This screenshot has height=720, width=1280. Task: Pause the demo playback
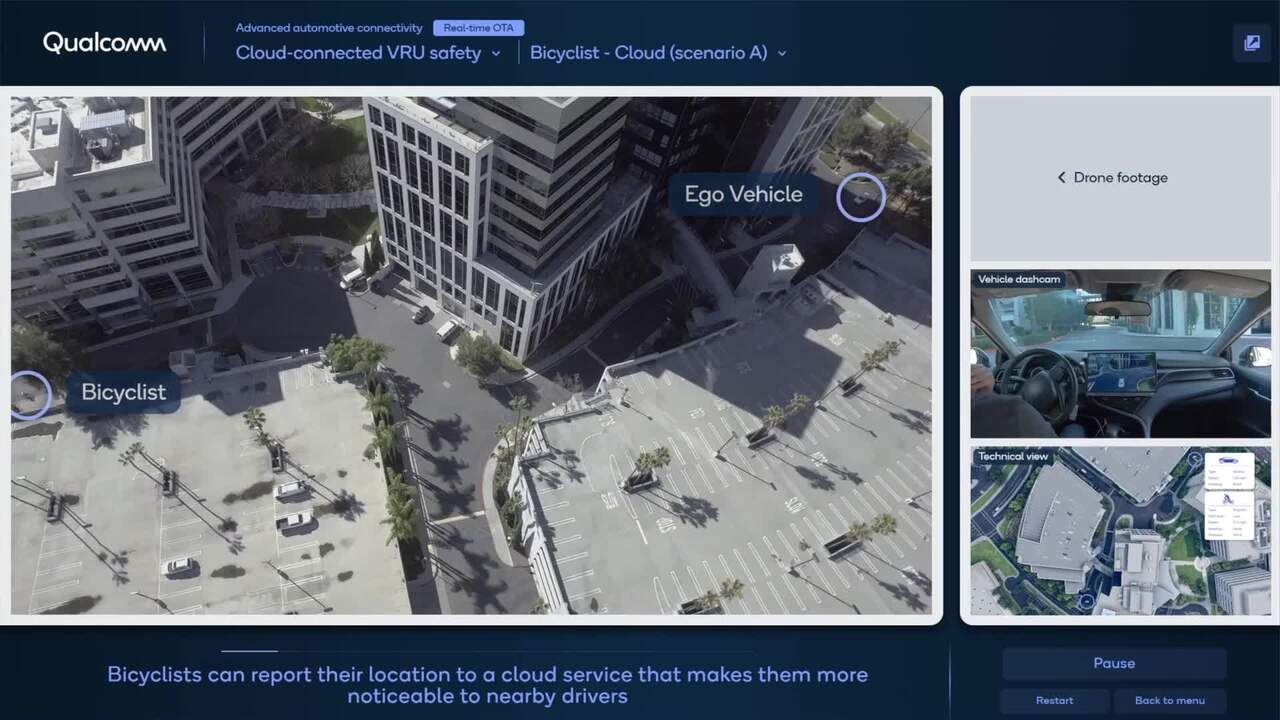tap(1114, 663)
